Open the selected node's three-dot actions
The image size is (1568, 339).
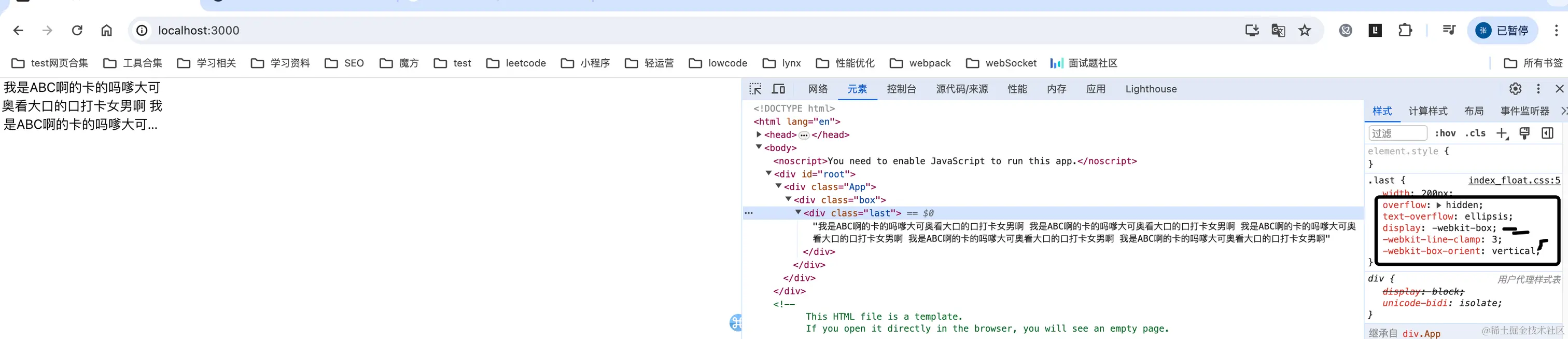pos(749,213)
